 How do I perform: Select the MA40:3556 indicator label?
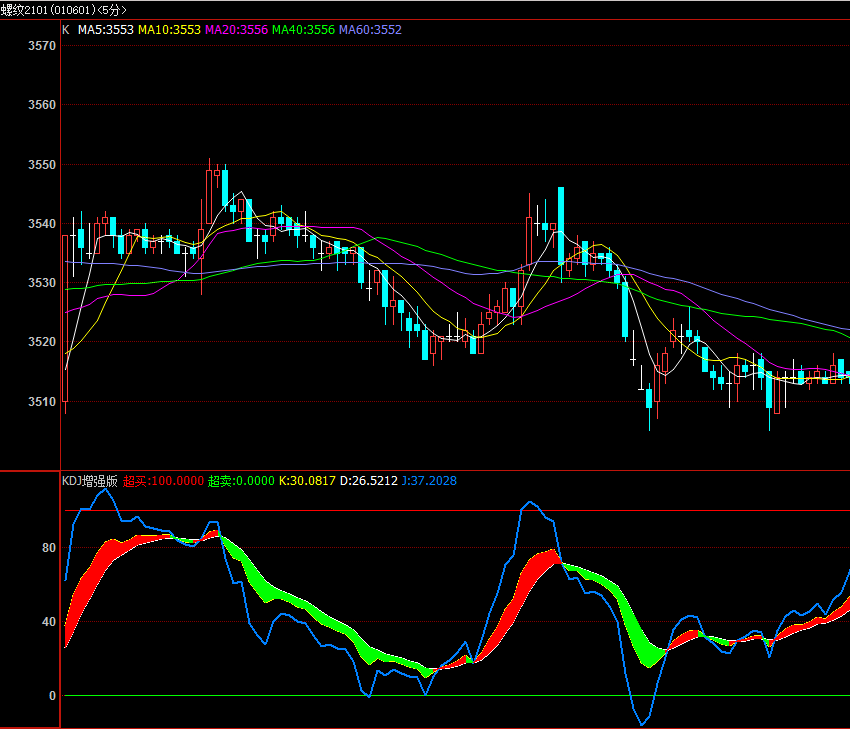pyautogui.click(x=304, y=30)
